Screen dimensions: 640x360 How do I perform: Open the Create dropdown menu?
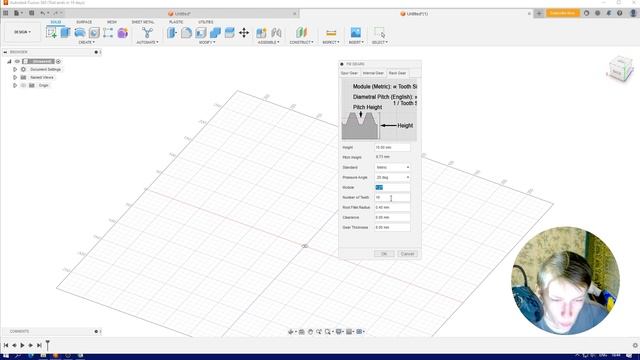pyautogui.click(x=86, y=42)
